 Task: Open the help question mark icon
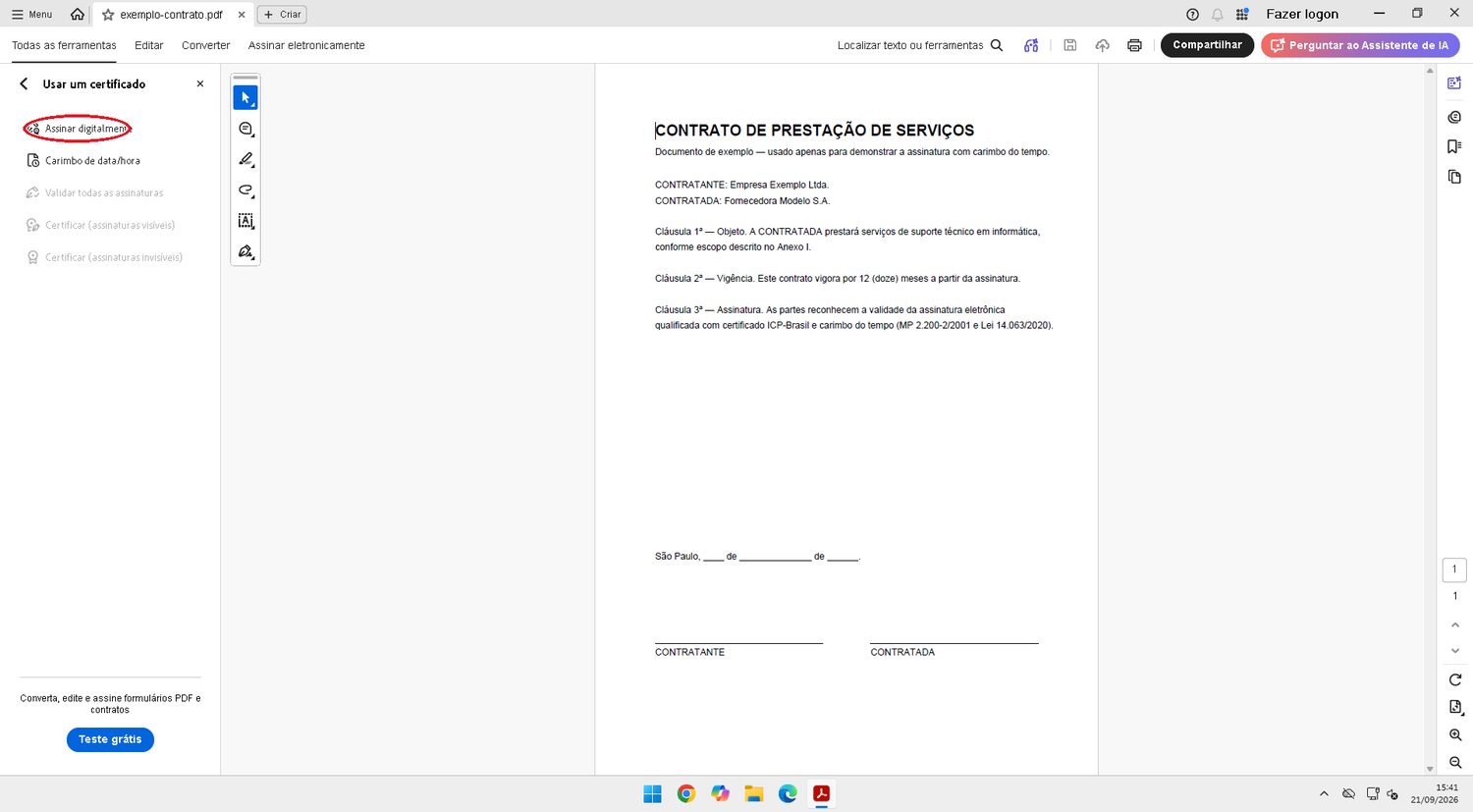1192,14
